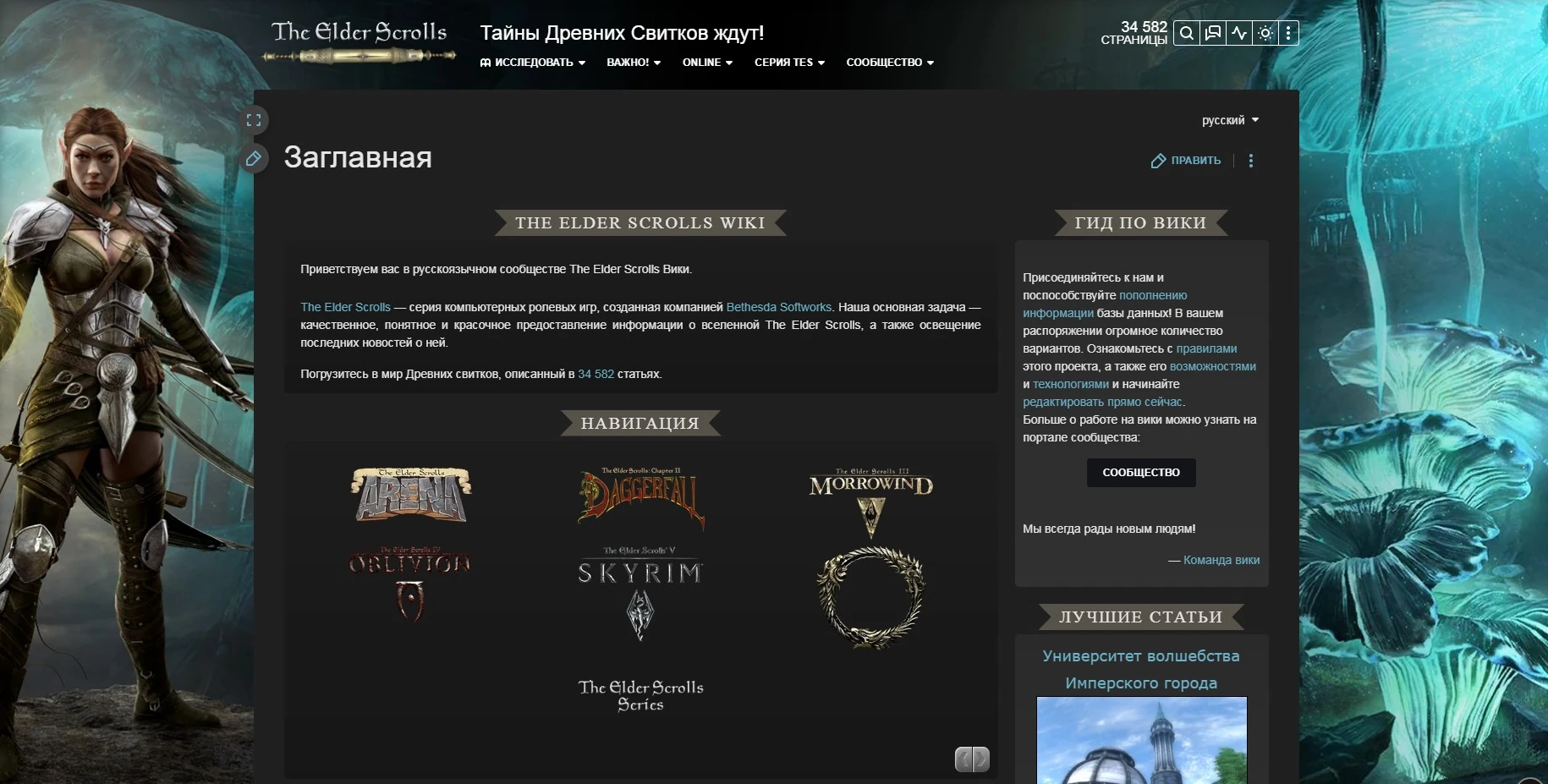
Task: Open 'Университет волшебства Имперского города' article link
Action: click(x=1141, y=669)
